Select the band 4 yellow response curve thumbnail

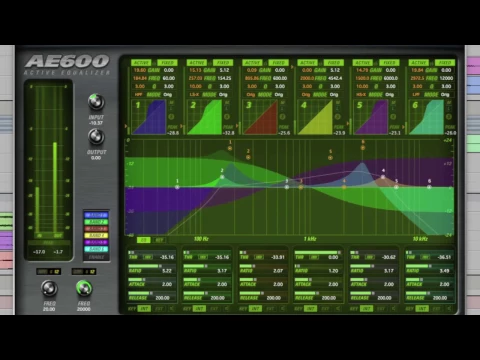pyautogui.click(x=315, y=117)
